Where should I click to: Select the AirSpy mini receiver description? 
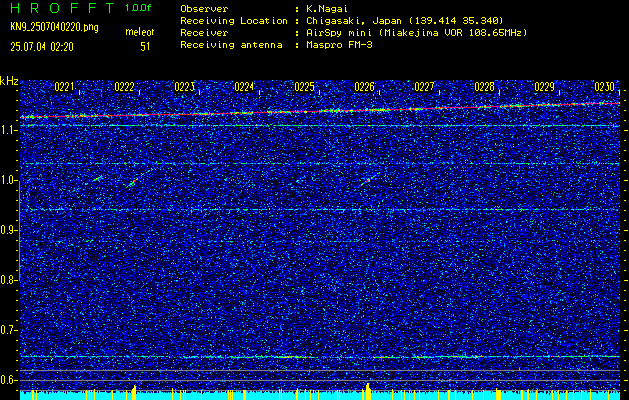click(x=416, y=33)
